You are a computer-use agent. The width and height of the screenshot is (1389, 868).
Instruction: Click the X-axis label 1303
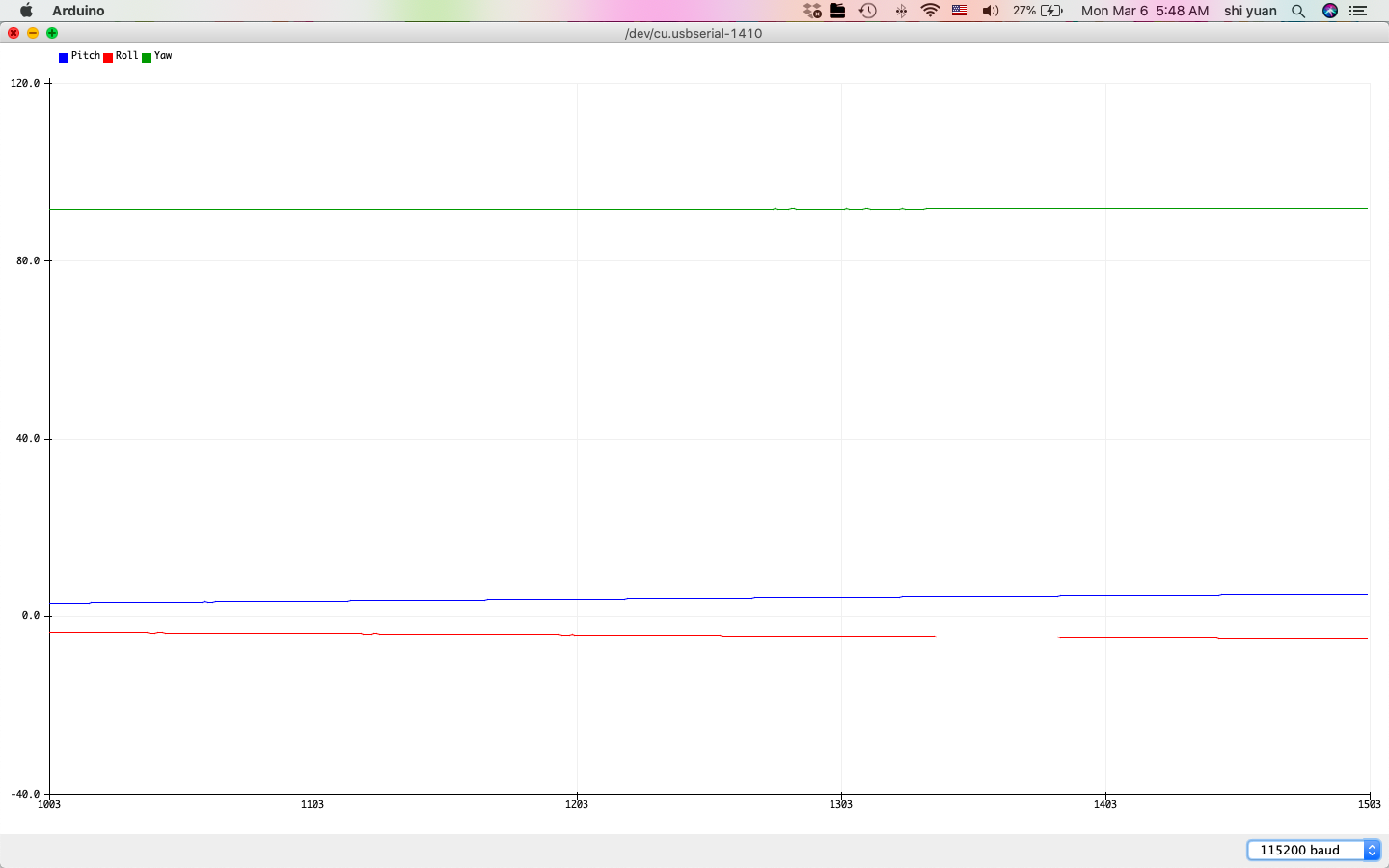pos(841,804)
